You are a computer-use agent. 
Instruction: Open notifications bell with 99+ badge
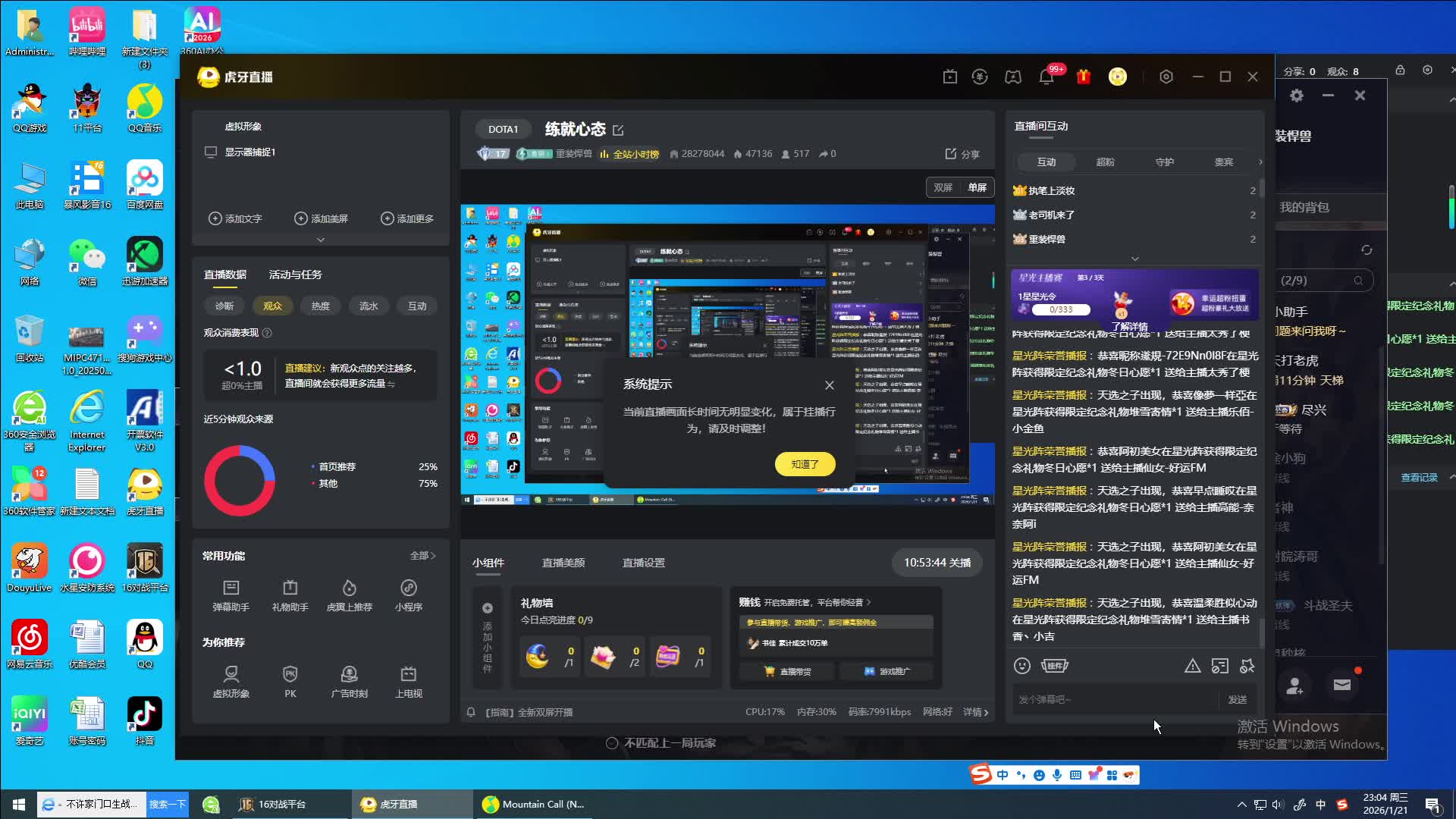click(1046, 77)
